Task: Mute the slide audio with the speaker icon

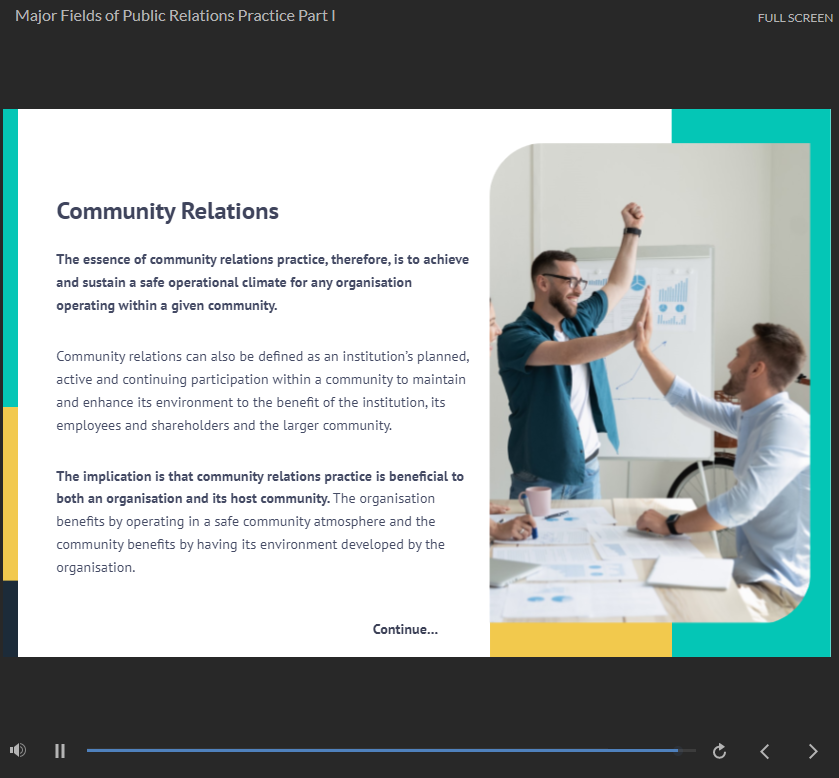Action: (x=18, y=751)
